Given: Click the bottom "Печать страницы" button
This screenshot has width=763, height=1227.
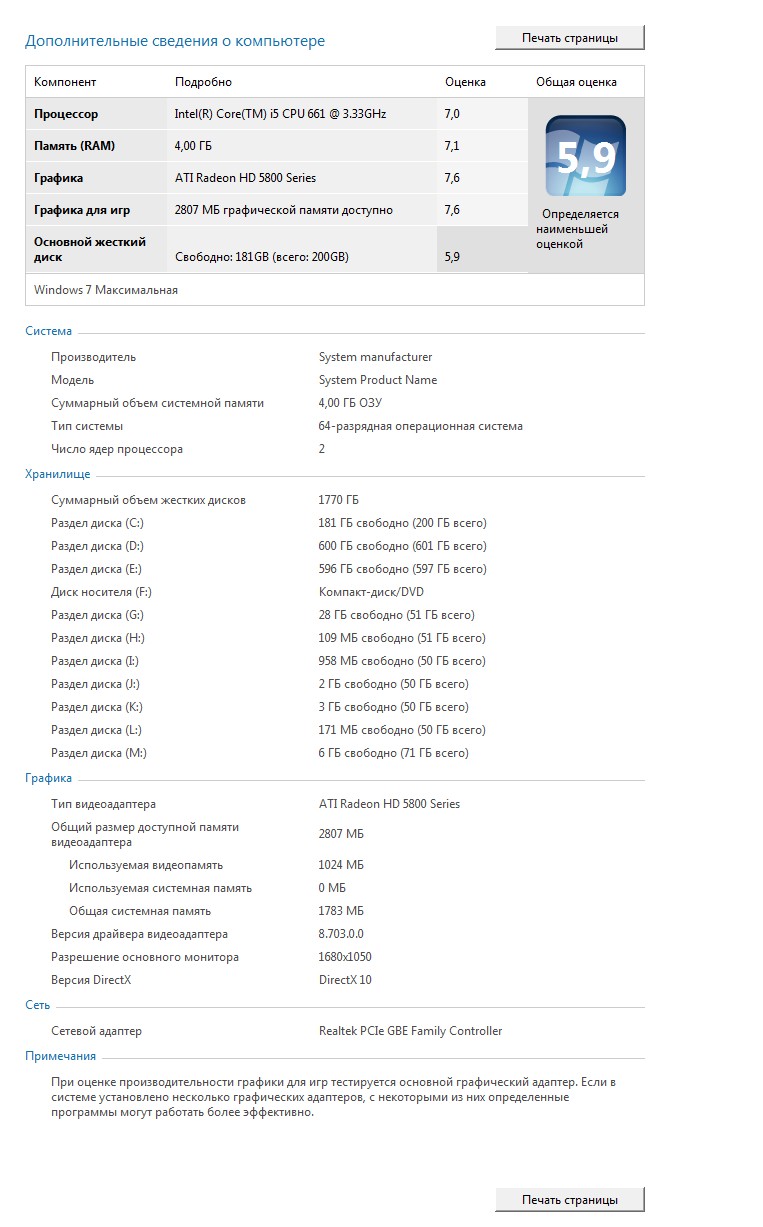Looking at the screenshot, I should click(x=569, y=1199).
